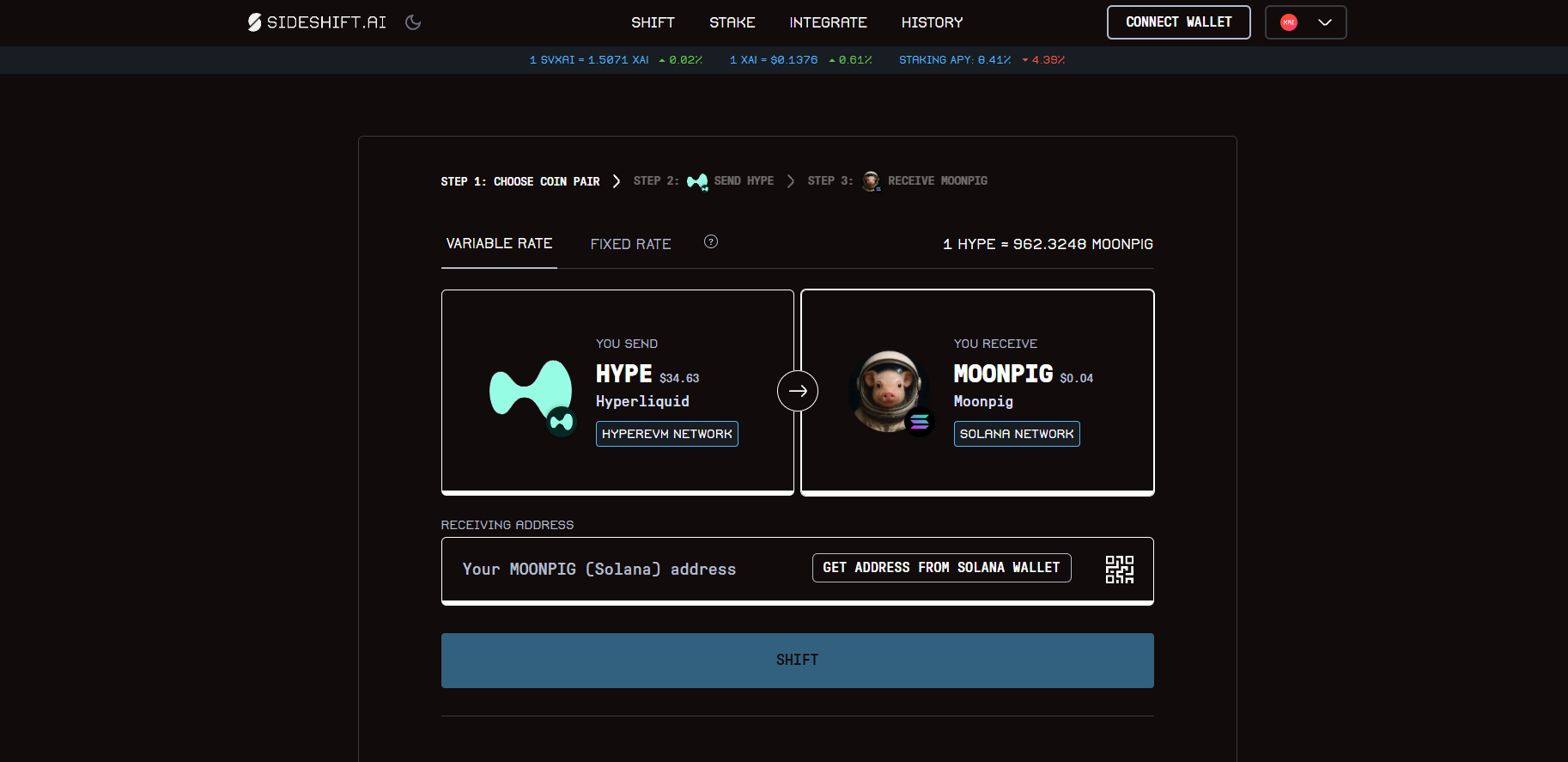
Task: Open the STAKE page
Action: click(x=732, y=22)
